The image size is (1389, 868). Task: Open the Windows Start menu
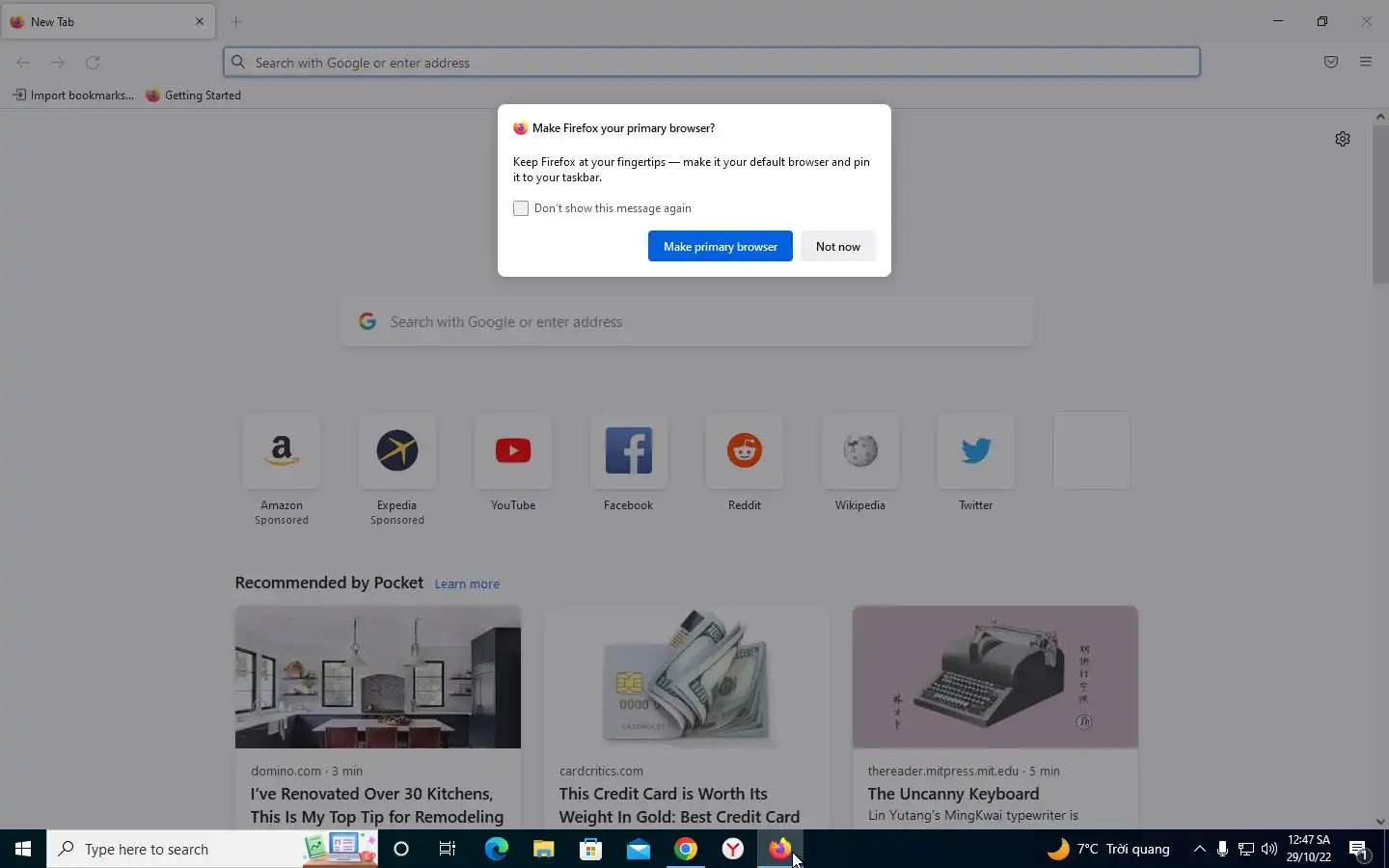coord(23,849)
